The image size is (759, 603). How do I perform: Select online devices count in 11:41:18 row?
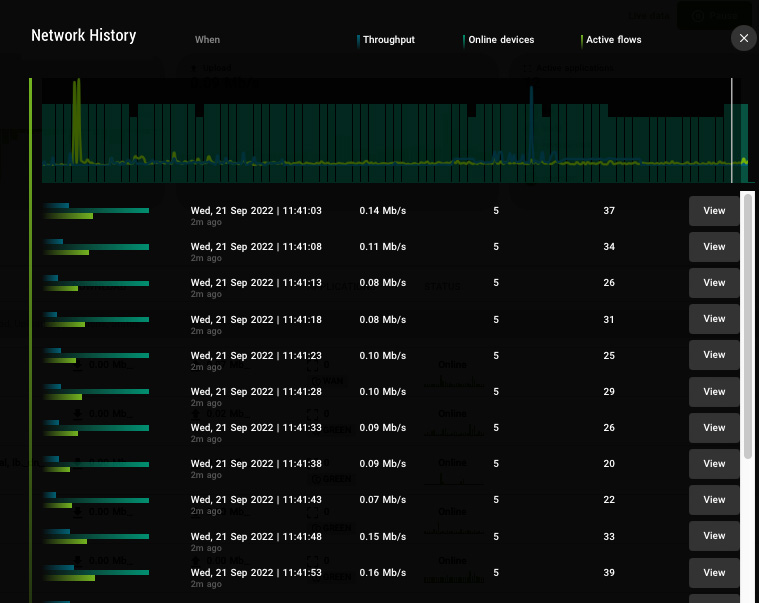[x=496, y=319]
